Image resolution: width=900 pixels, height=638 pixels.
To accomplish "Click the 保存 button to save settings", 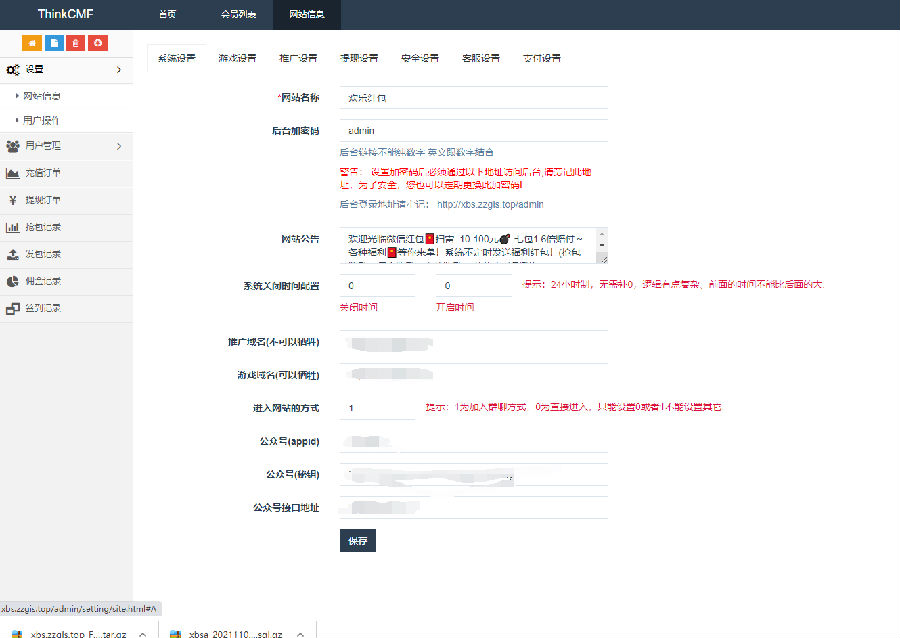I will click(x=357, y=540).
